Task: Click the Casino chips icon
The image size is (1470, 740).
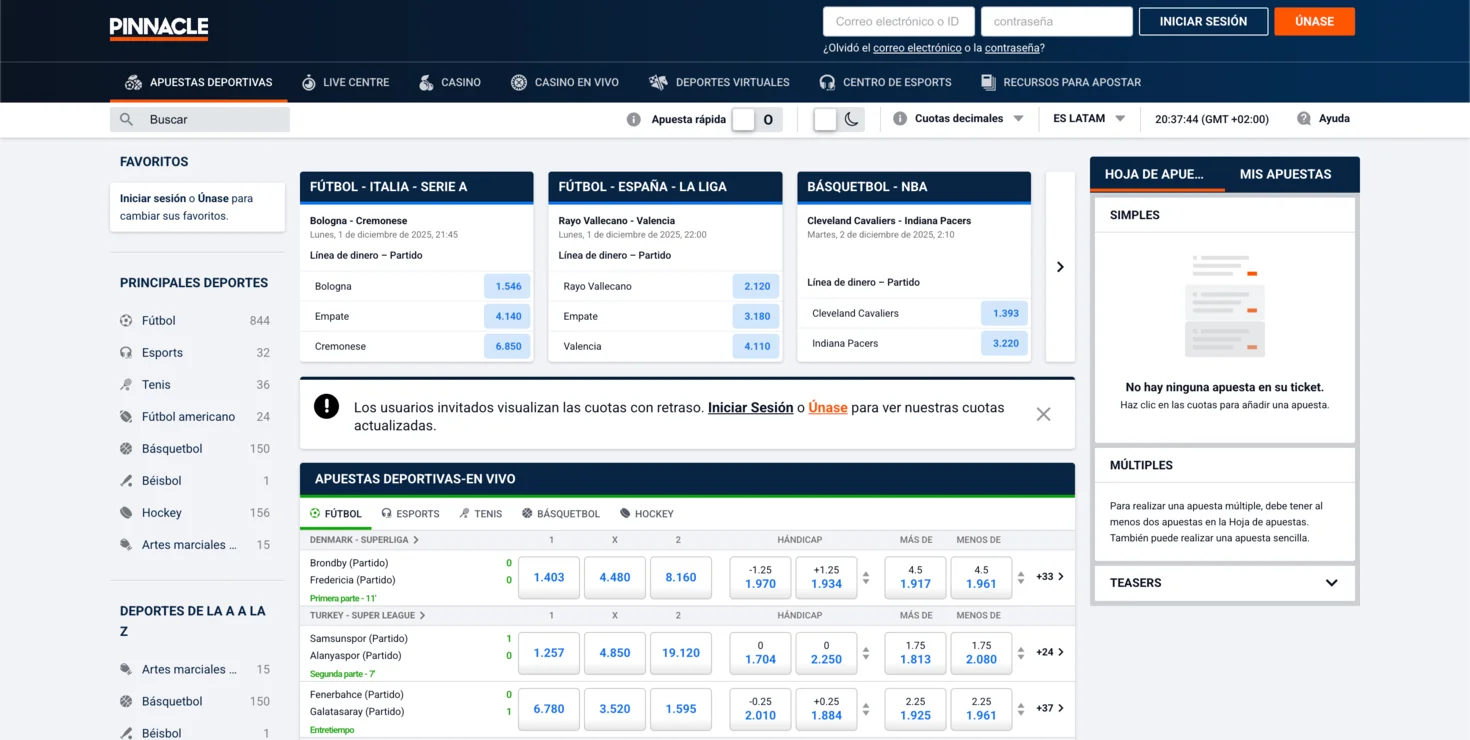Action: pos(426,82)
